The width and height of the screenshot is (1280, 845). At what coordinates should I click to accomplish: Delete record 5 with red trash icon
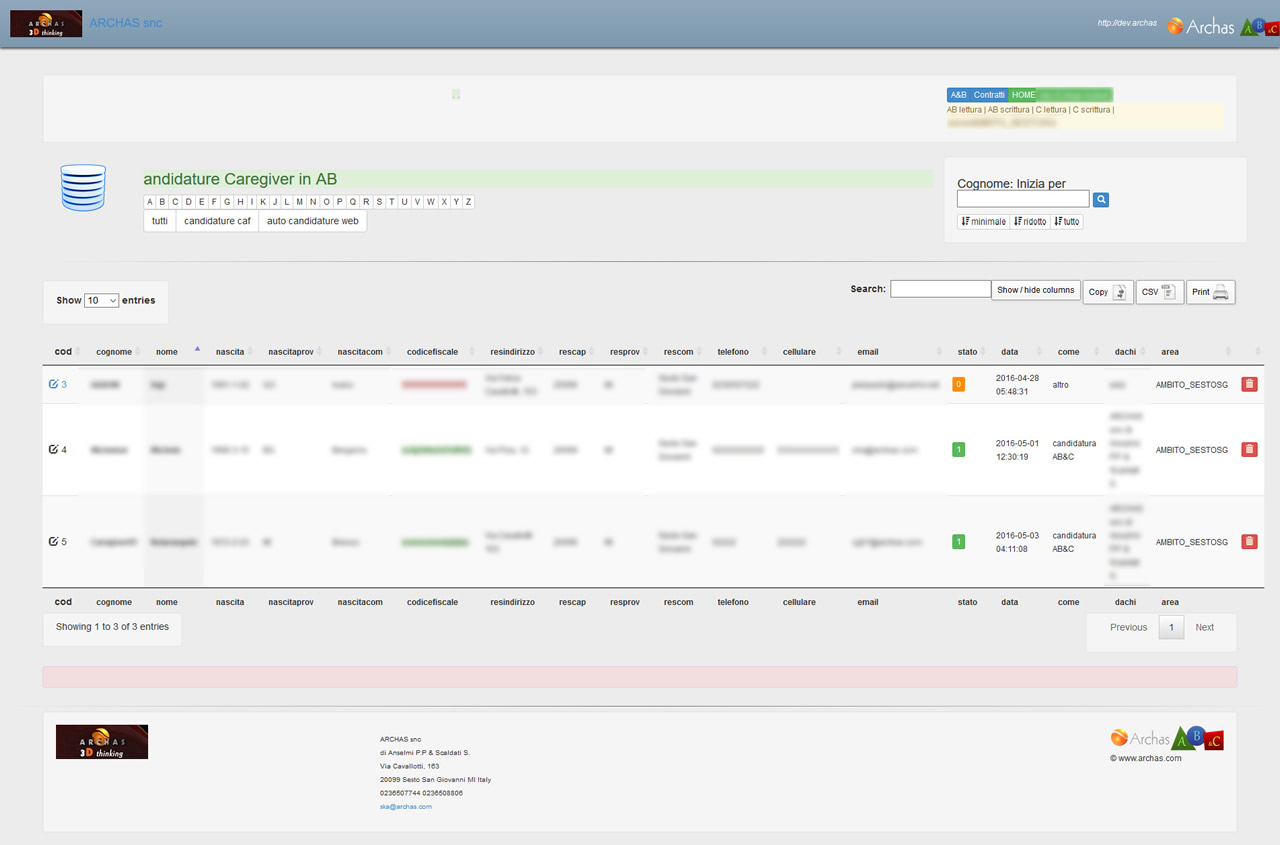[1249, 542]
